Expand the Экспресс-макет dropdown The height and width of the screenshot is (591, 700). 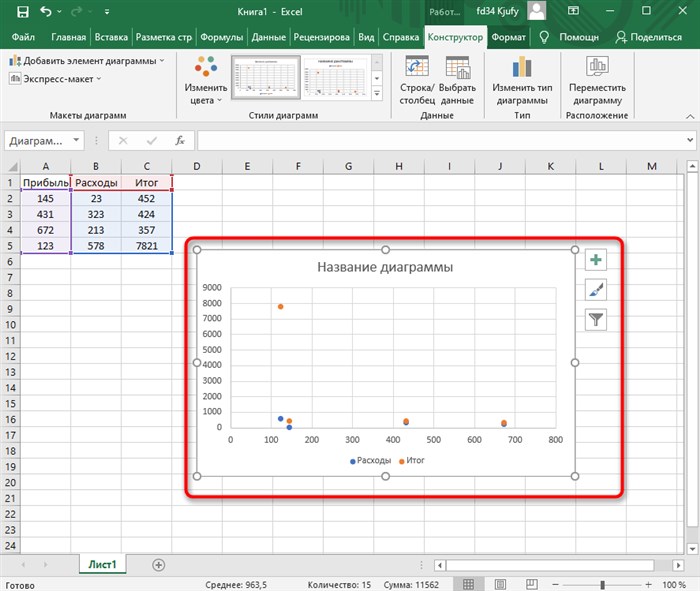(55, 79)
